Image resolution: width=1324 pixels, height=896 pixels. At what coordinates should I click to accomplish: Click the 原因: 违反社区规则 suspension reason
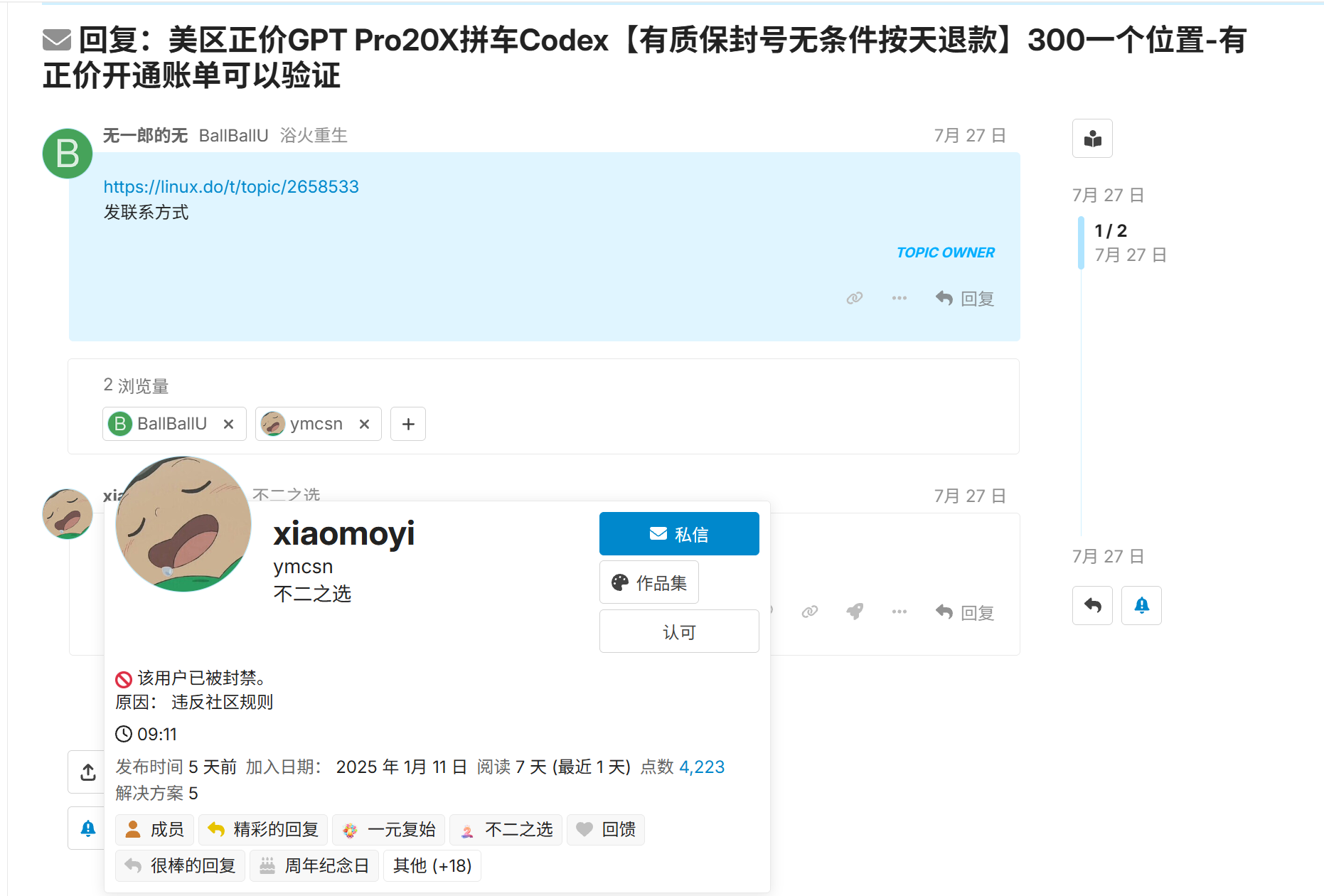pos(194,703)
